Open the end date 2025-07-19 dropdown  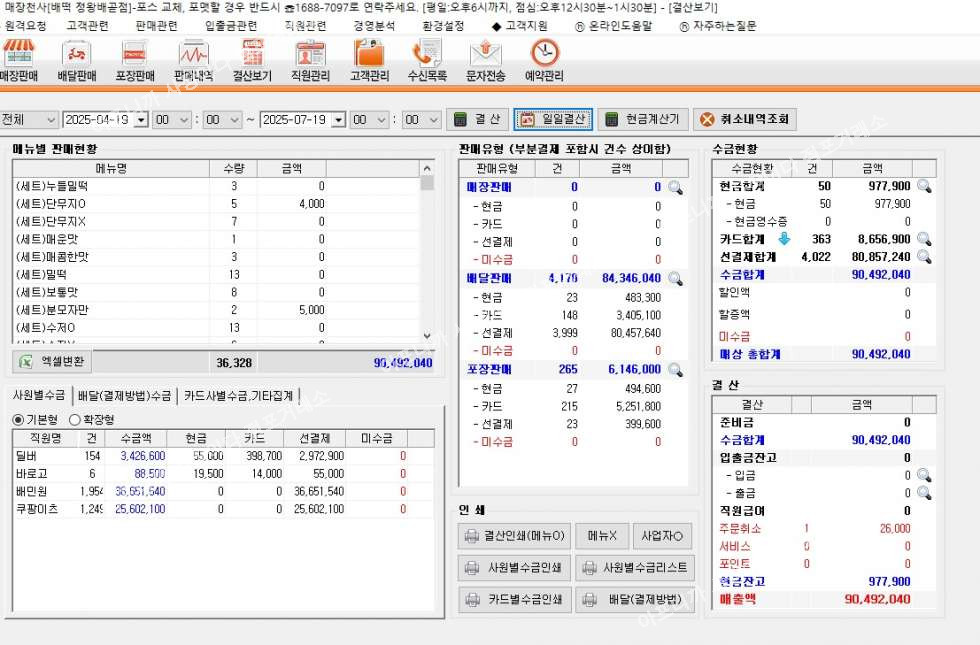(338, 120)
